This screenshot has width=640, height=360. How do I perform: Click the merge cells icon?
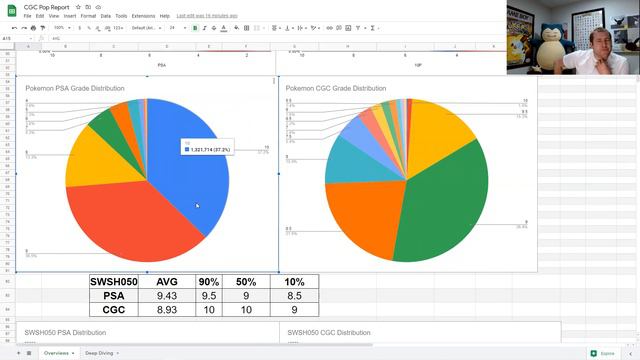pyautogui.click(x=257, y=28)
